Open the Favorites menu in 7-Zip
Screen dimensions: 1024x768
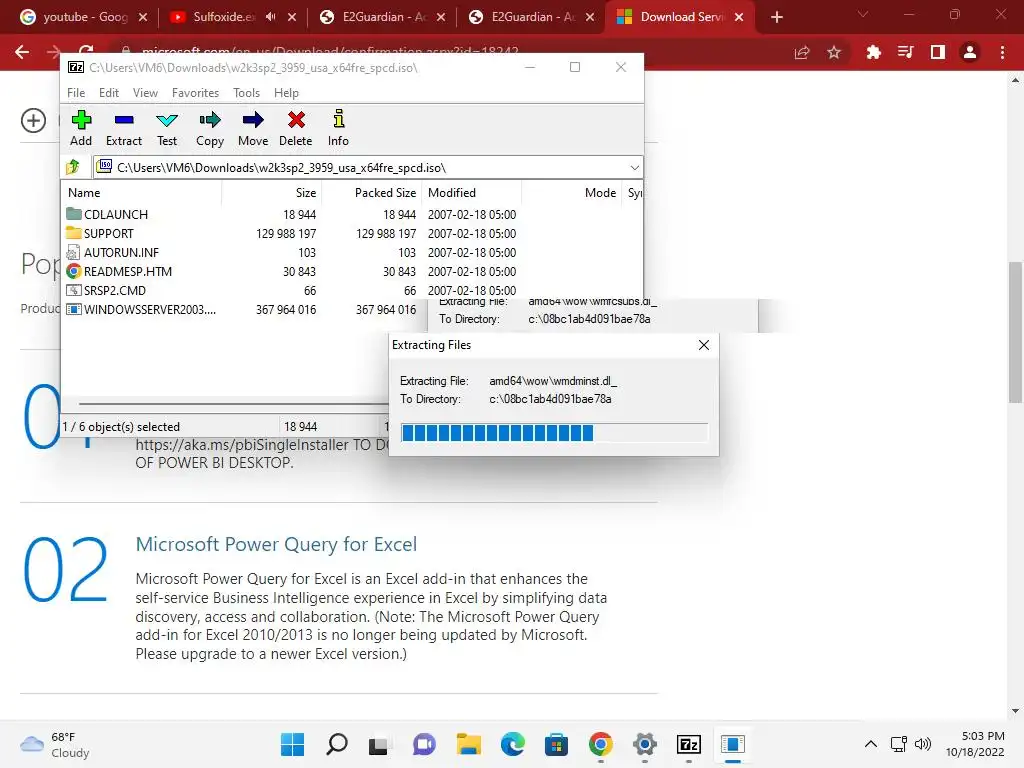click(x=195, y=93)
